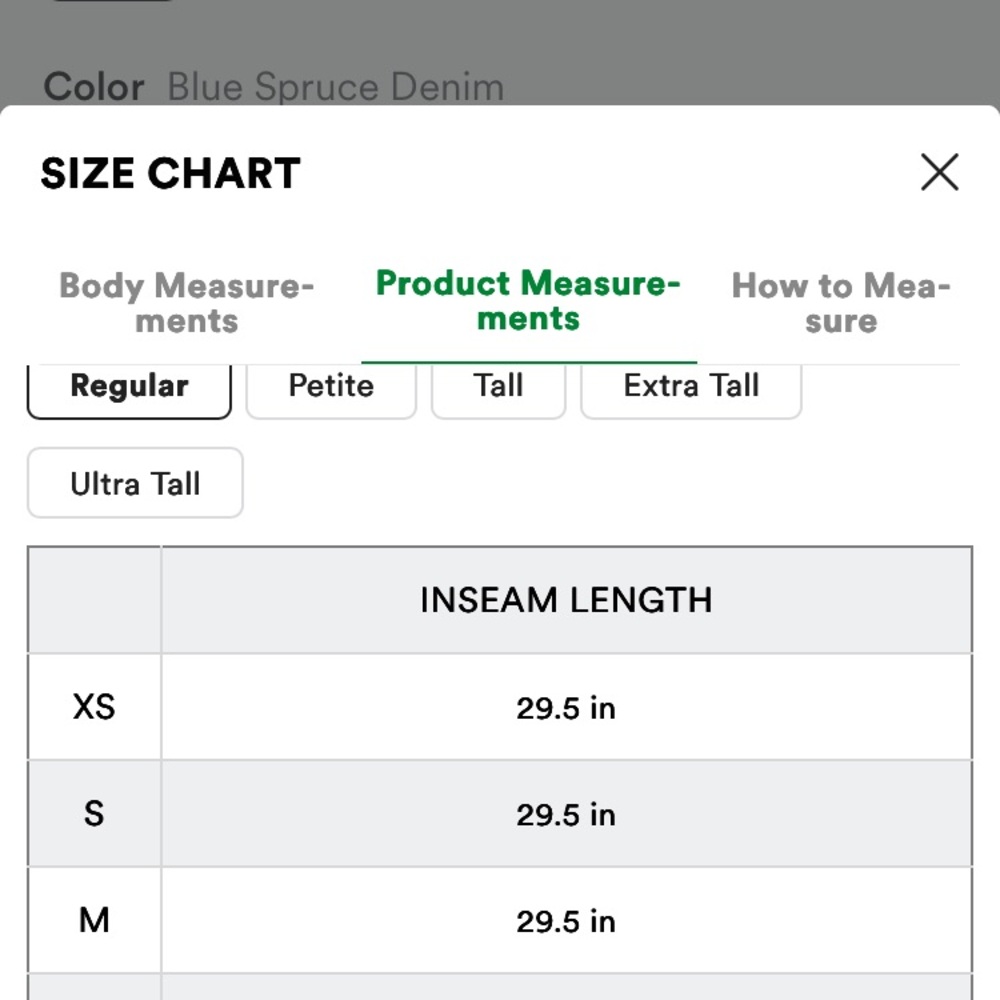Screen dimensions: 1000x1000
Task: Click the Blue Spruce Denim color label
Action: (335, 87)
